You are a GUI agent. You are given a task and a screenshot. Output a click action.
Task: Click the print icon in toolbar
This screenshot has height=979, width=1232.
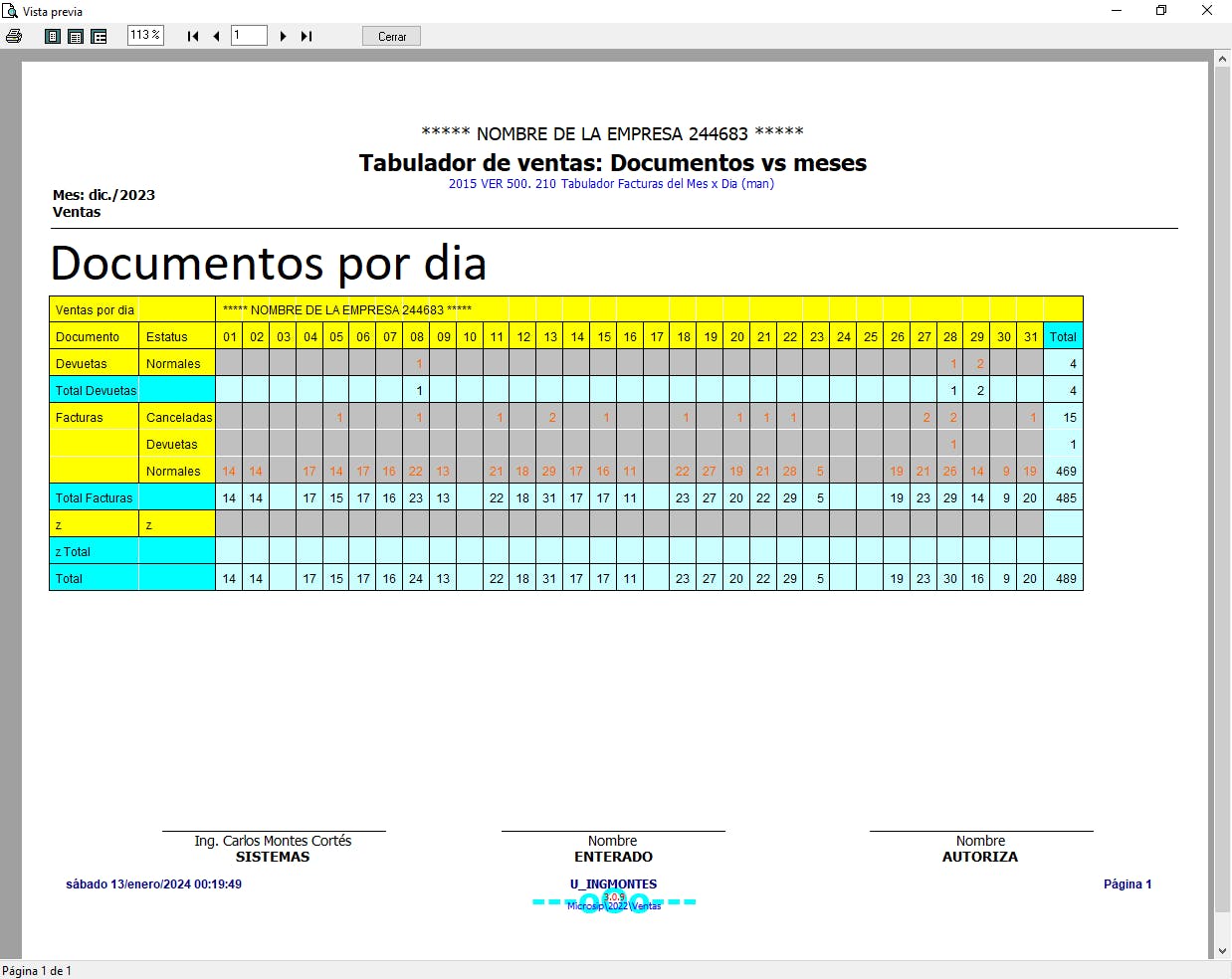tap(14, 36)
